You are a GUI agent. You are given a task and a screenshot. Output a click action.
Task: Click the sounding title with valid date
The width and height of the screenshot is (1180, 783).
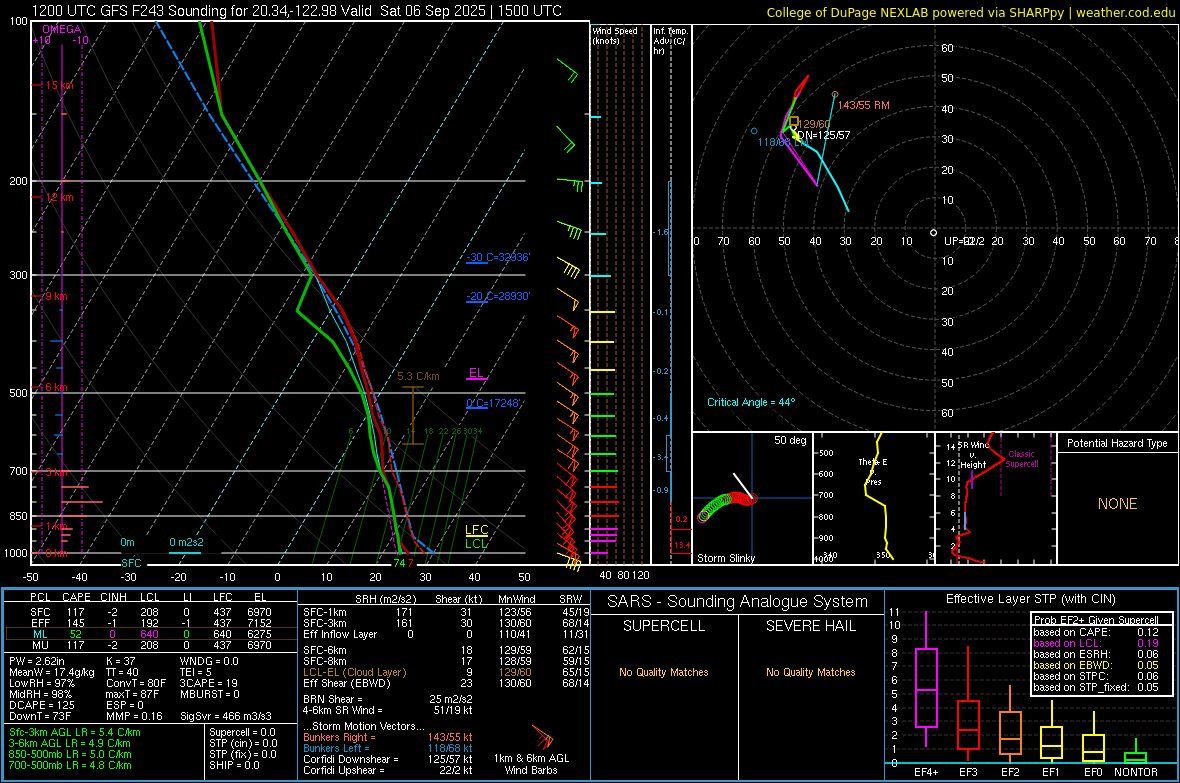(x=297, y=11)
